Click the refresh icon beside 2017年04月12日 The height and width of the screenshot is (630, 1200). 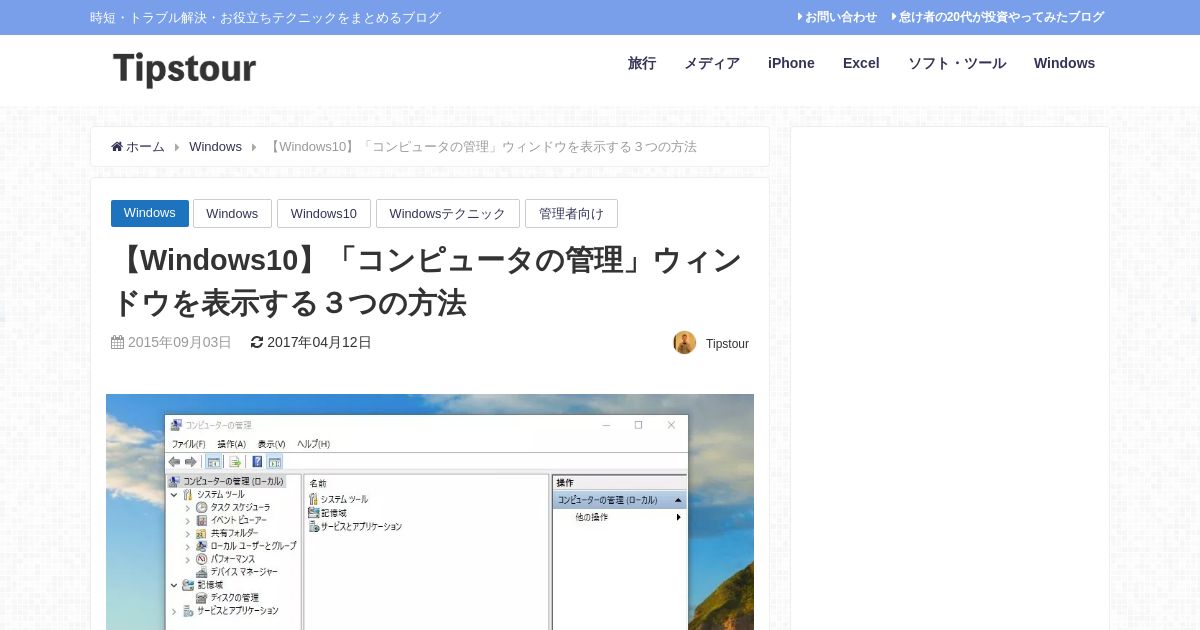pyautogui.click(x=257, y=342)
